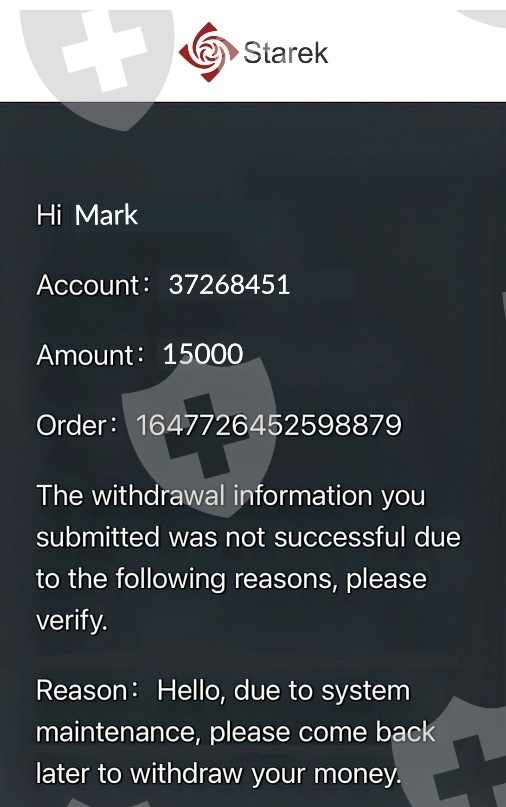The image size is (506, 807).
Task: Select order number 1647726452598879
Action: [268, 425]
